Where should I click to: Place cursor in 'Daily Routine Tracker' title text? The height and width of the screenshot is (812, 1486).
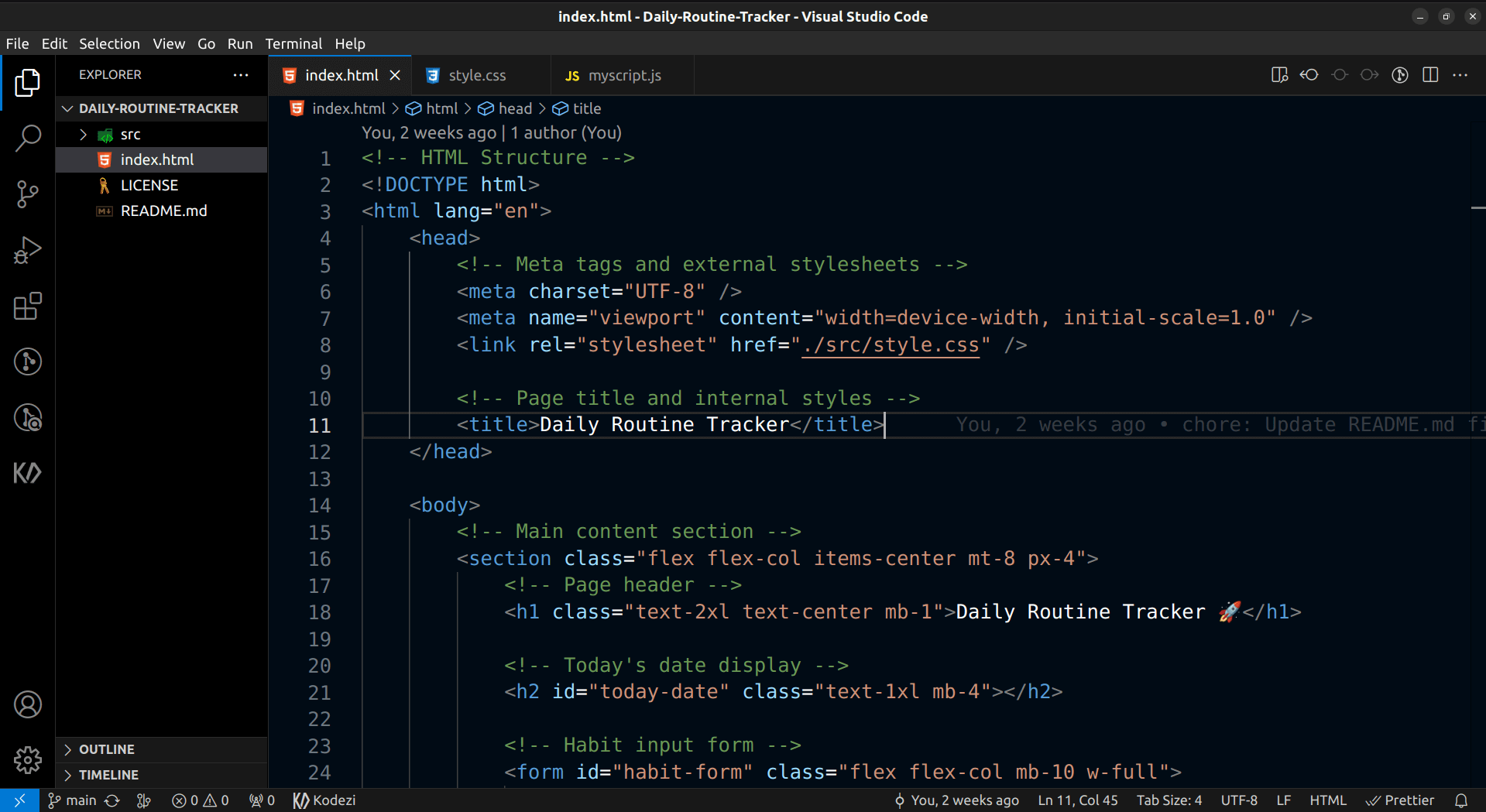[664, 425]
